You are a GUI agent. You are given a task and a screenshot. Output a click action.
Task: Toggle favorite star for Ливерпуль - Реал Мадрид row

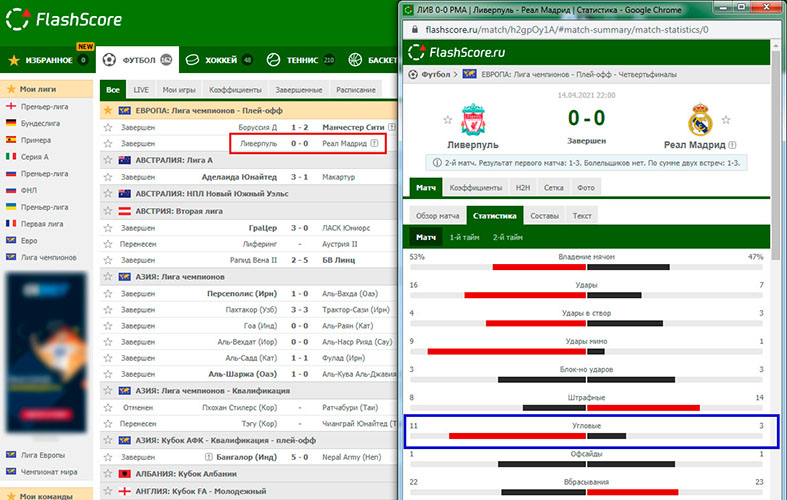107,144
